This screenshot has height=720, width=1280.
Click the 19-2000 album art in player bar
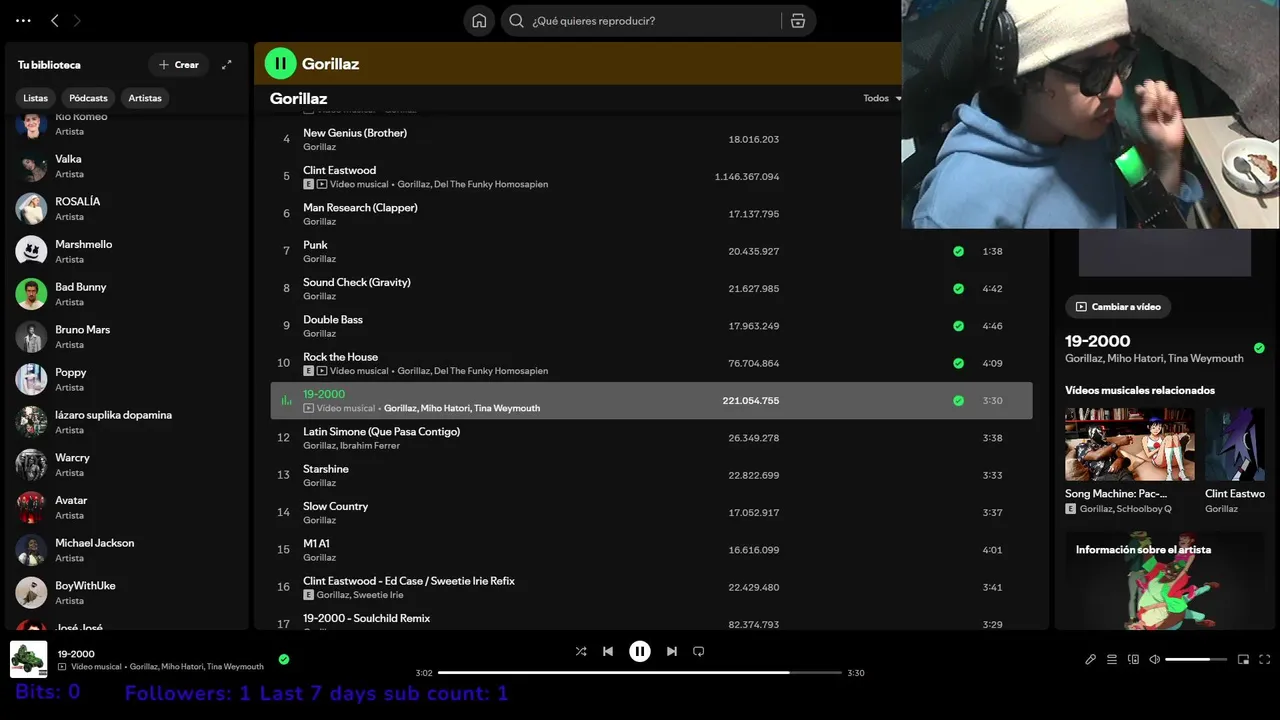click(28, 659)
